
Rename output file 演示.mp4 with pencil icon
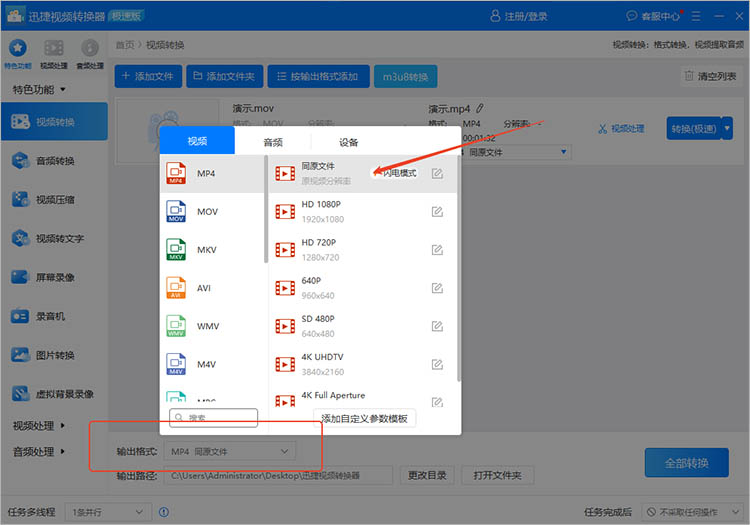click(480, 109)
